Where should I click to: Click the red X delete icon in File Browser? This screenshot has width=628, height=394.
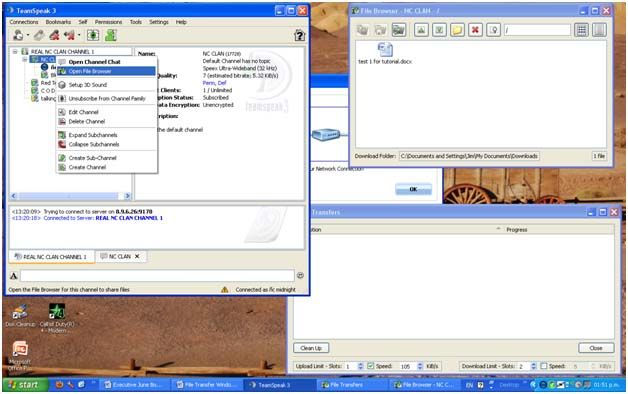[475, 30]
